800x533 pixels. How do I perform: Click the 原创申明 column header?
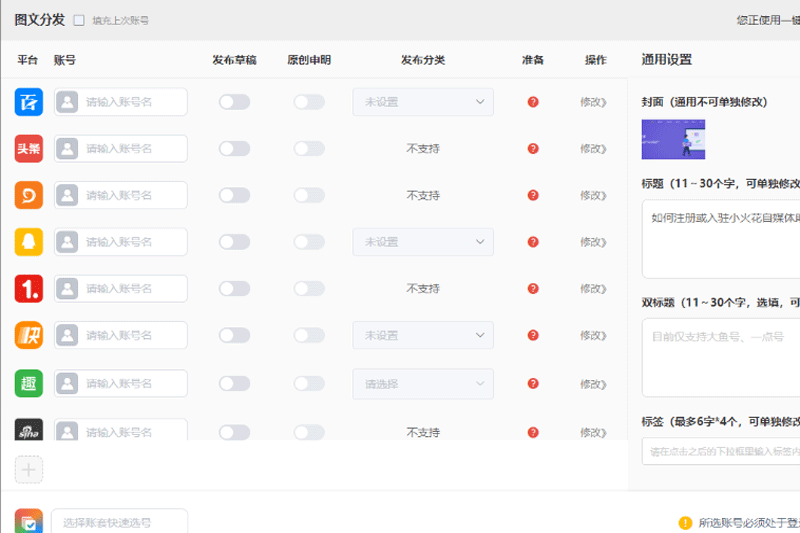[x=308, y=60]
